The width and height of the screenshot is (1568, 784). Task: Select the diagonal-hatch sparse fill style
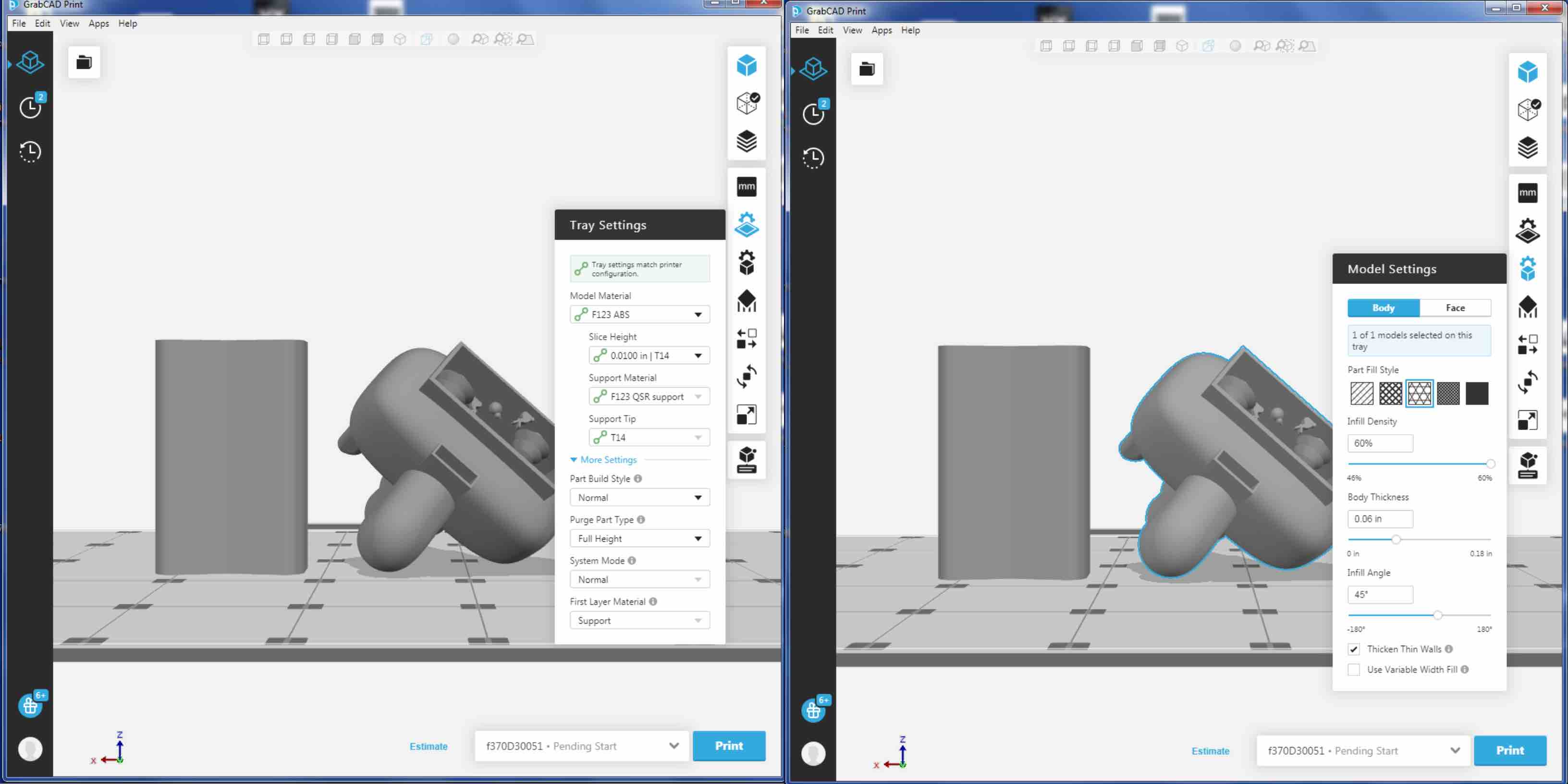1361,393
